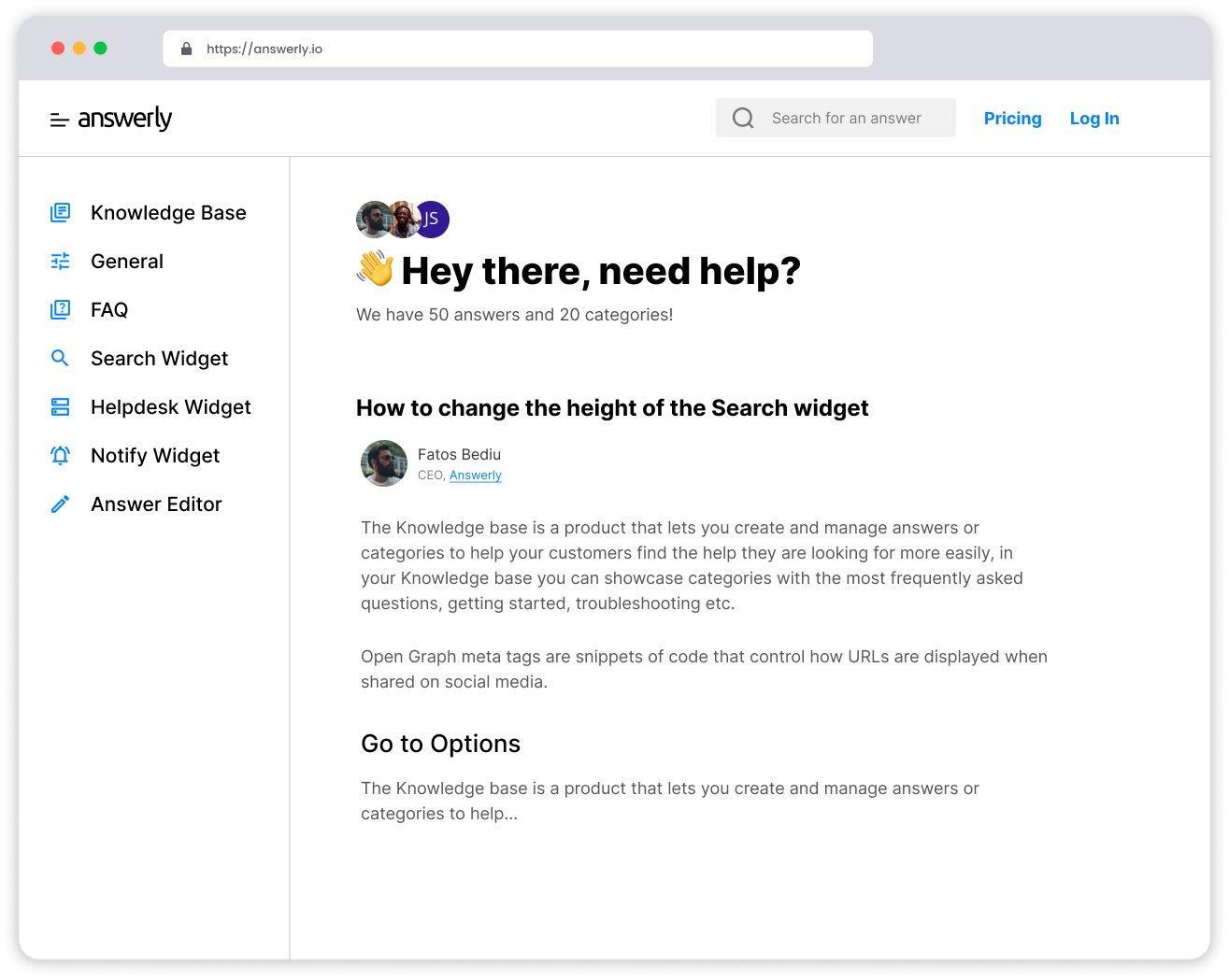Screen dimensions: 1229x980
Task: Click the browser address bar with https://answerly.io
Action: 518,49
